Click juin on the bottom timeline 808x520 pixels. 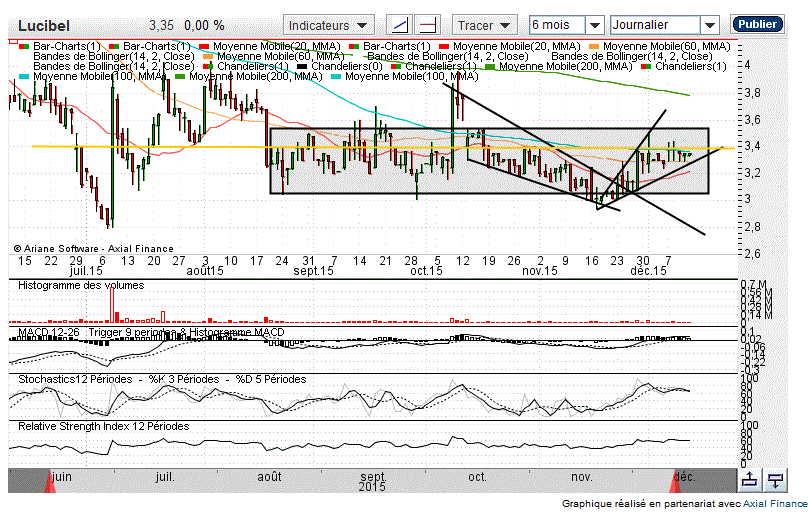coord(62,476)
